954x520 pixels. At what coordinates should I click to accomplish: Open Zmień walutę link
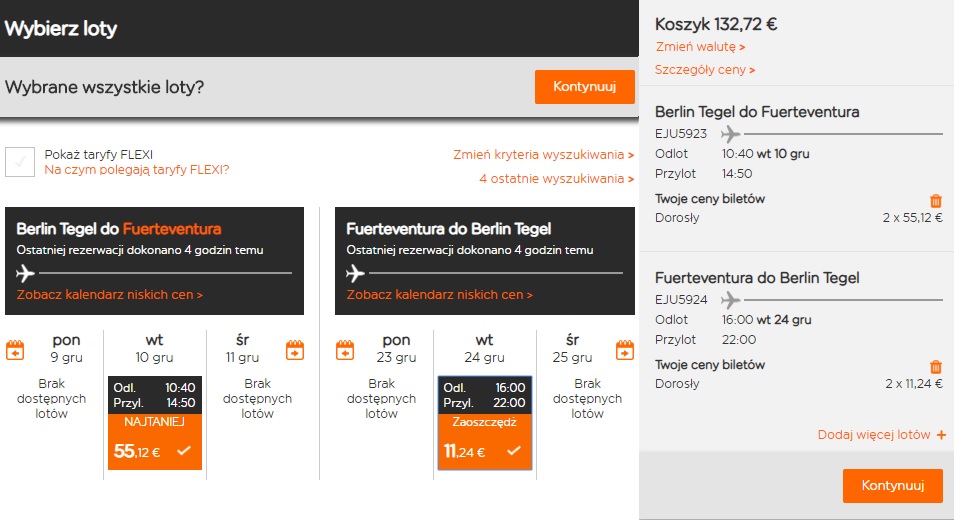click(700, 47)
